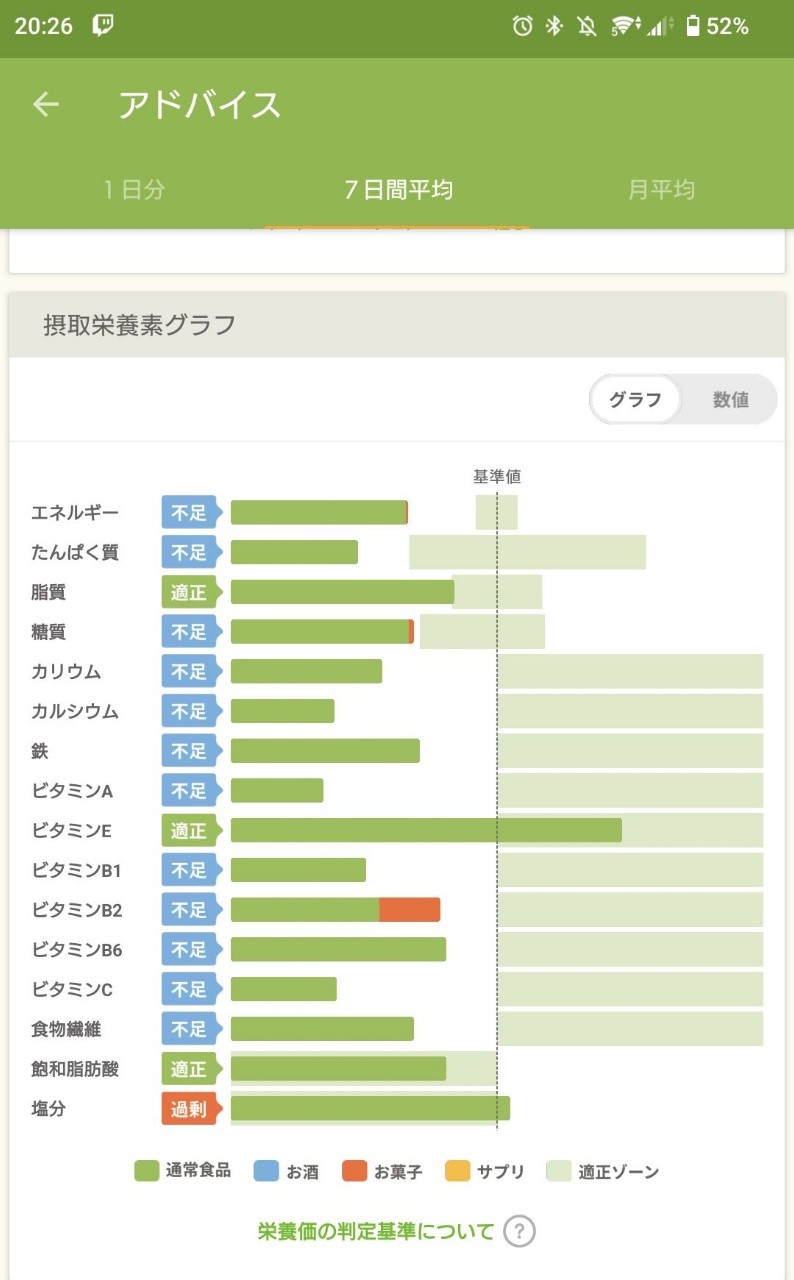Viewport: 794px width, 1280px height.
Task: Open 栄養価の判定基準について link
Action: [x=376, y=1231]
